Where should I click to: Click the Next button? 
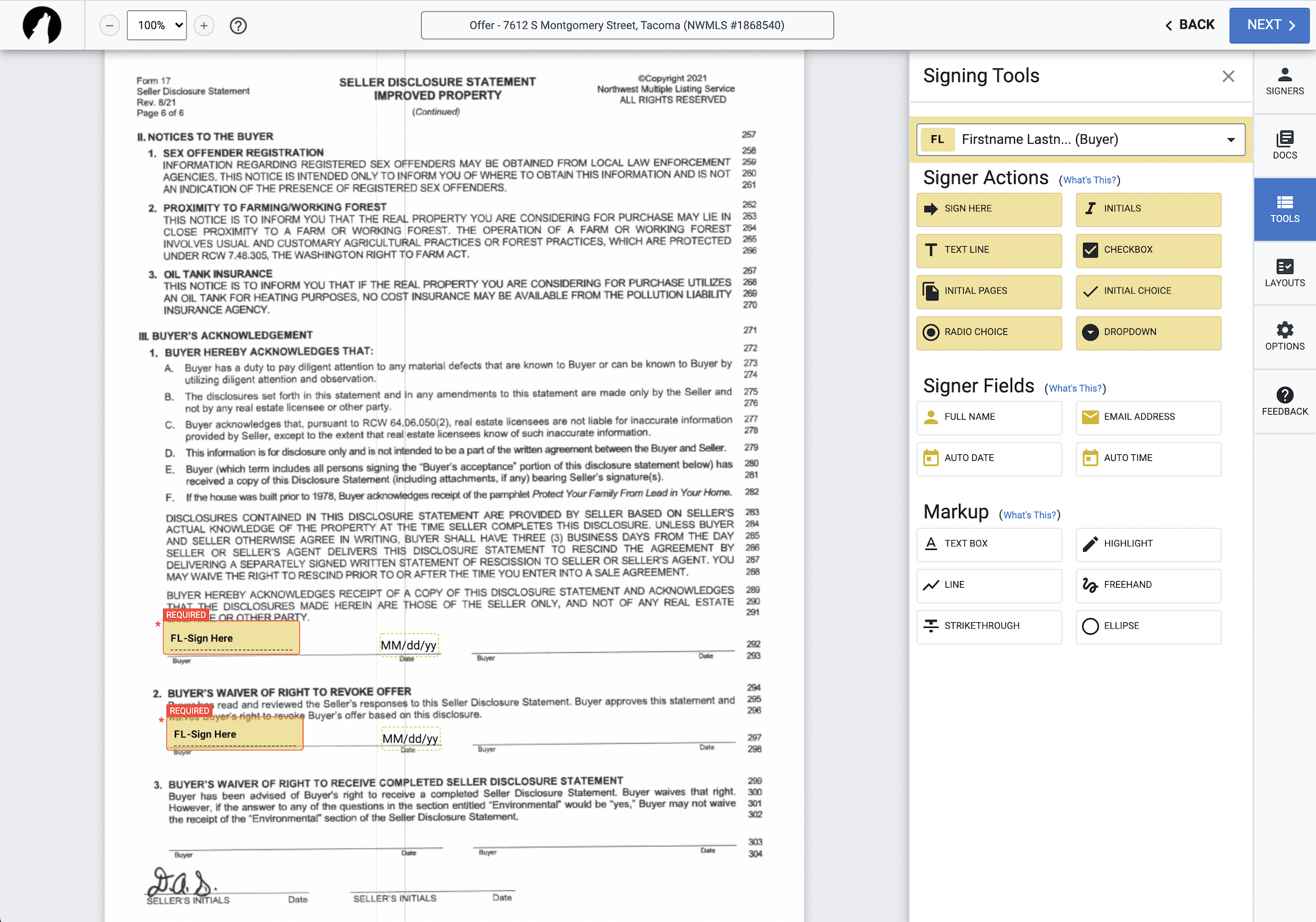coord(1268,26)
